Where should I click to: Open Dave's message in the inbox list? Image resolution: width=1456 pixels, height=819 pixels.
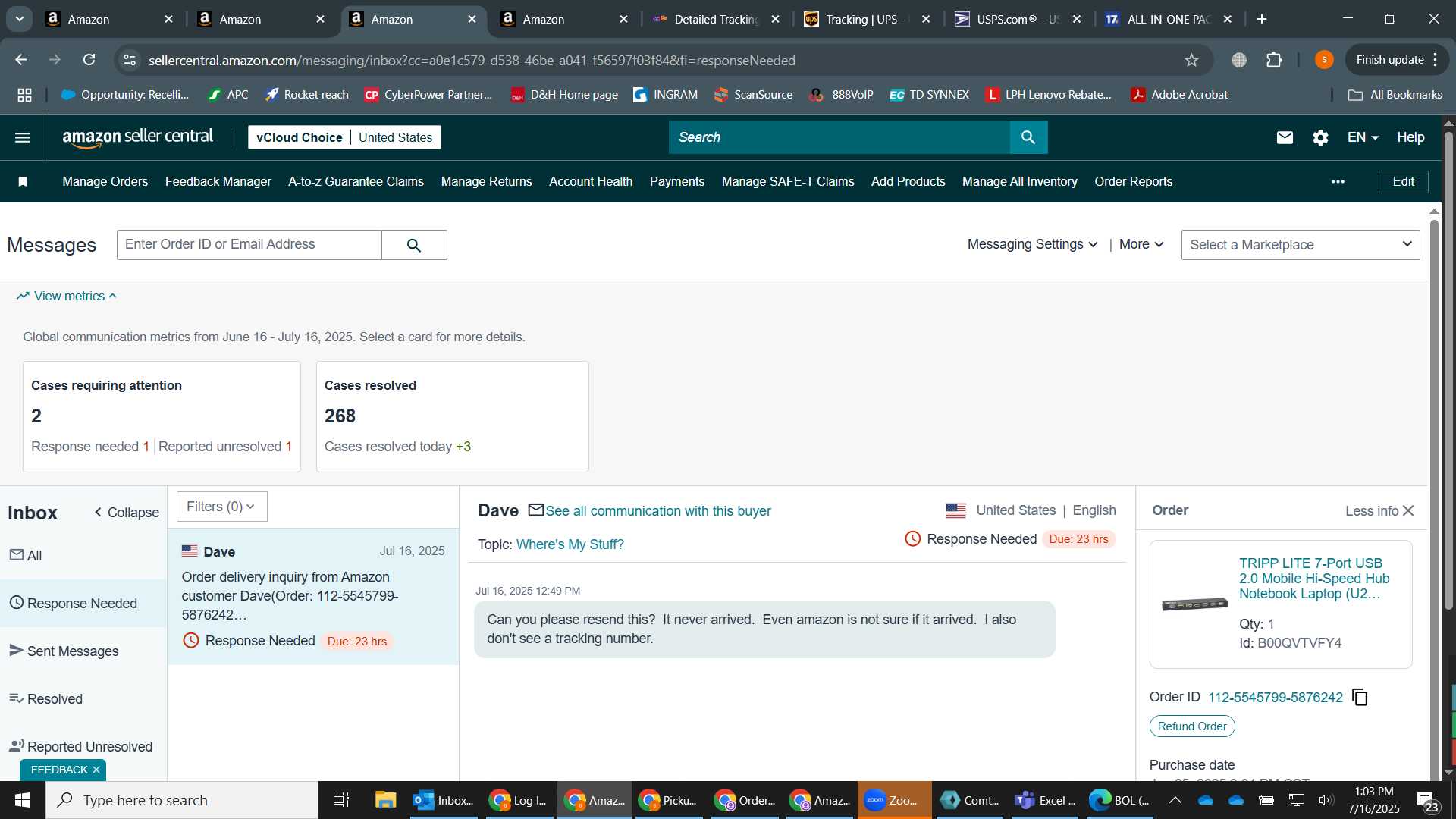313,596
